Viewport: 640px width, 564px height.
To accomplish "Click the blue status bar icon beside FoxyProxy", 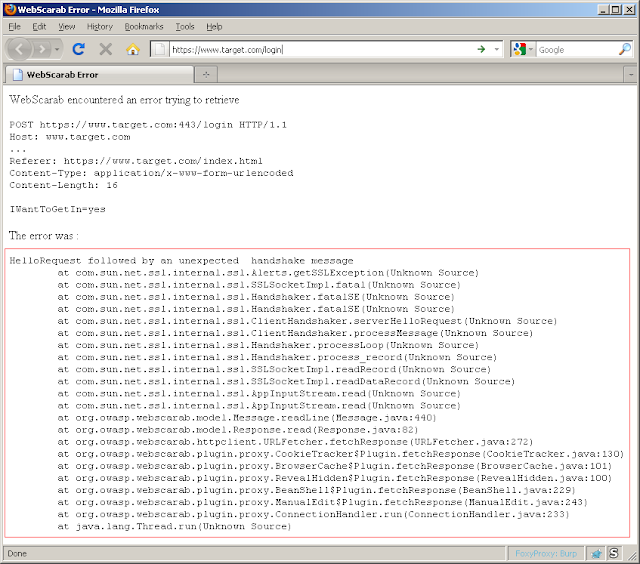I will click(596, 554).
